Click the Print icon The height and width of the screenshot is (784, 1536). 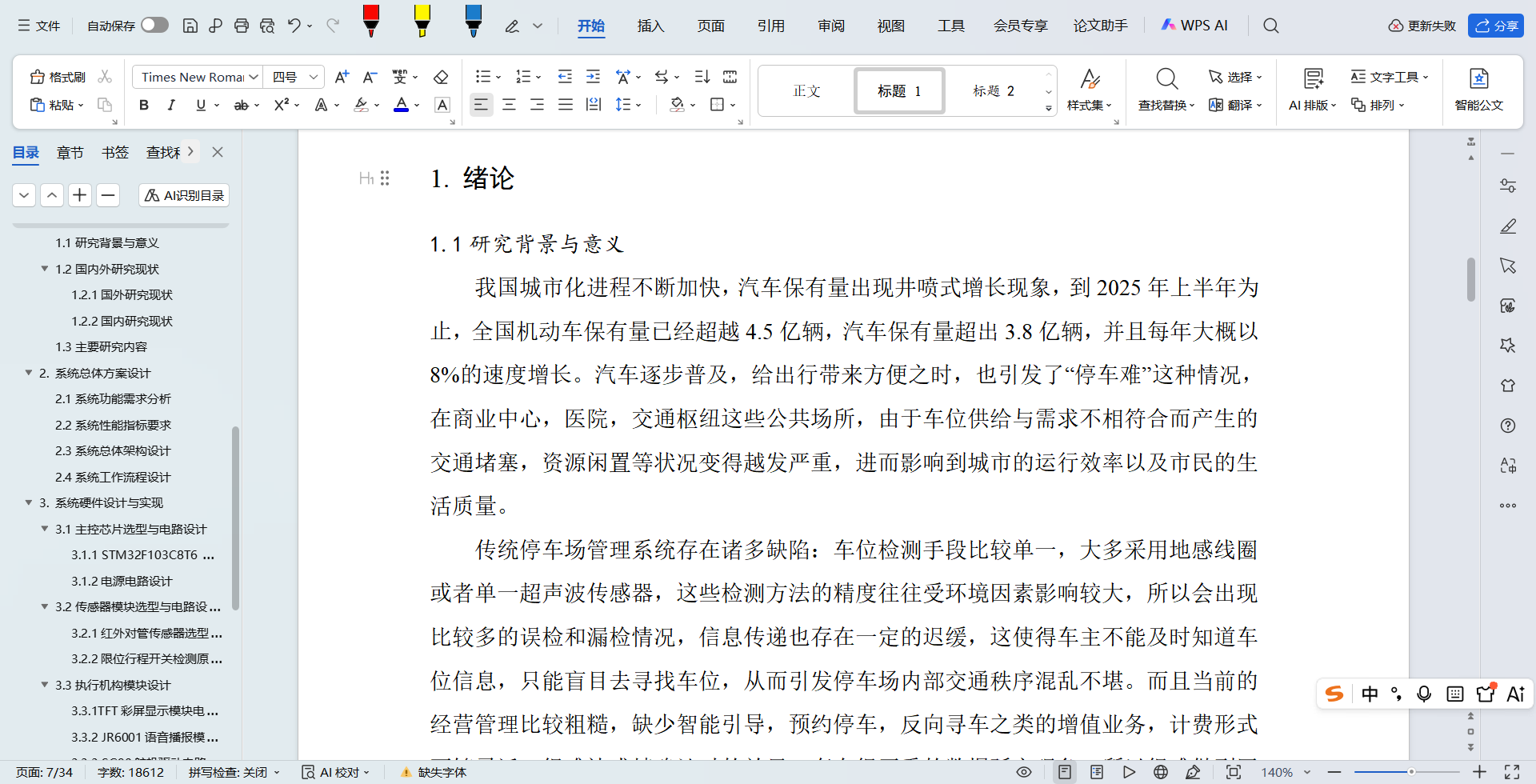click(x=242, y=26)
